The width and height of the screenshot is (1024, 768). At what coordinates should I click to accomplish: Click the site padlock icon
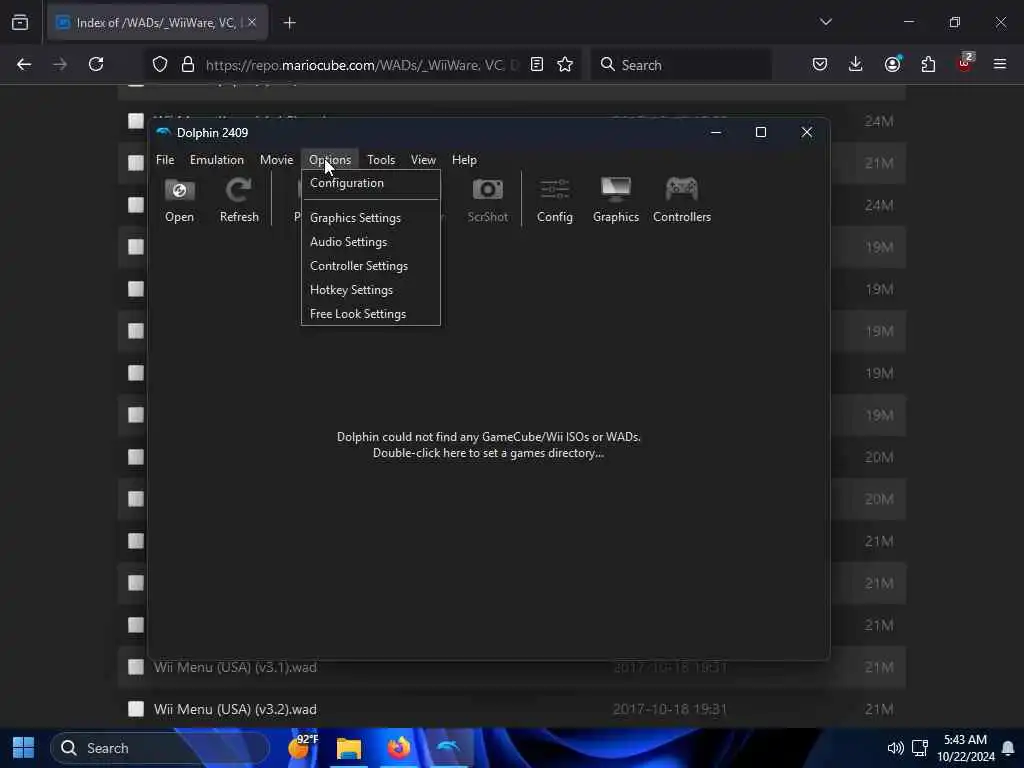(188, 64)
